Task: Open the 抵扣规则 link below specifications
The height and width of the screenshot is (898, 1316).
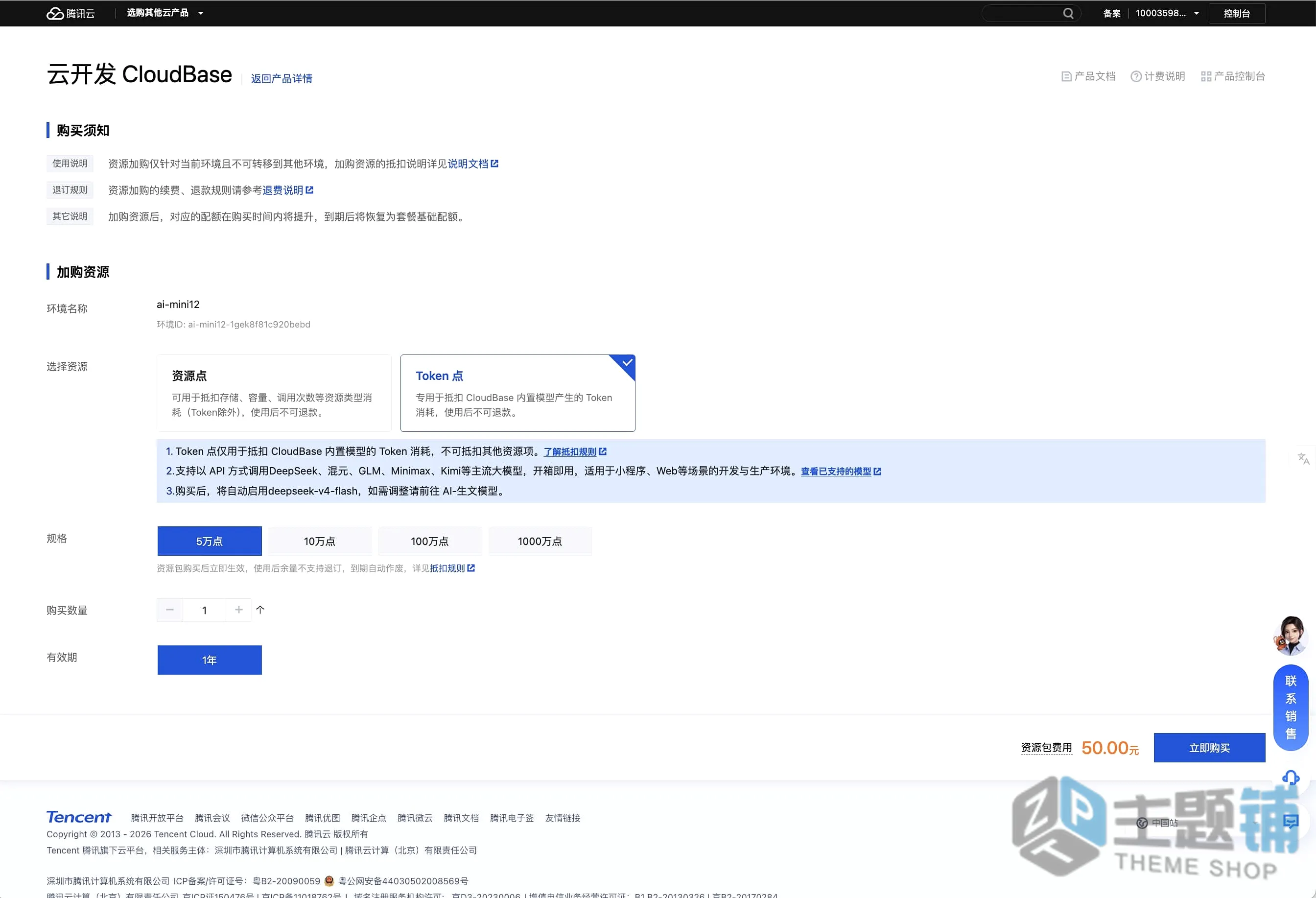Action: (452, 568)
